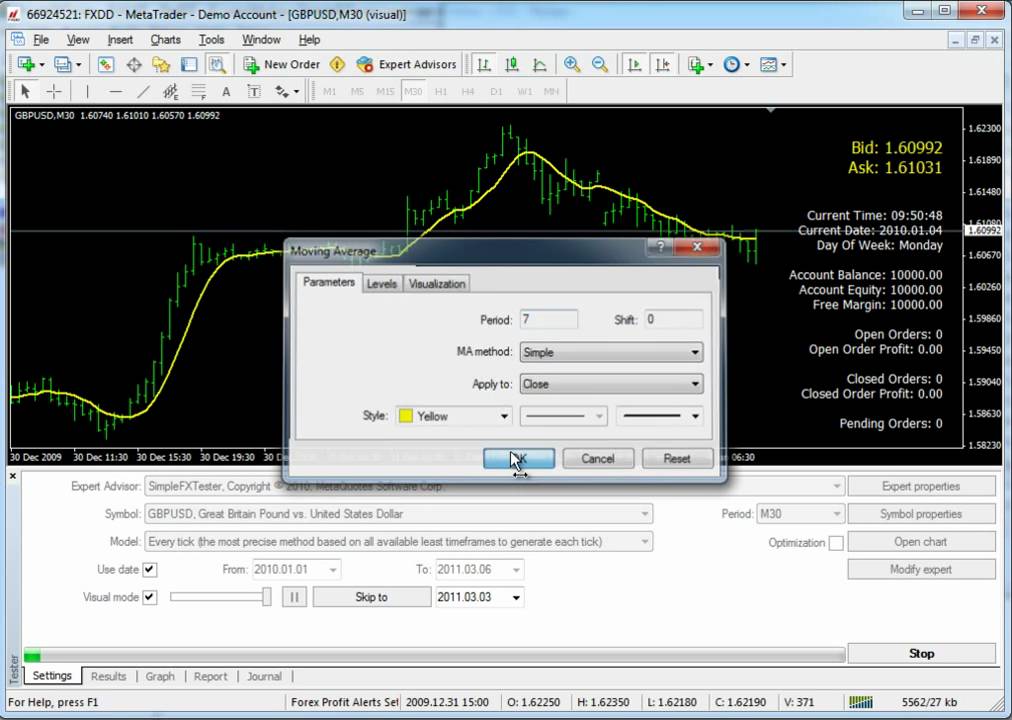Open the Graph tab in Tester

(x=160, y=677)
